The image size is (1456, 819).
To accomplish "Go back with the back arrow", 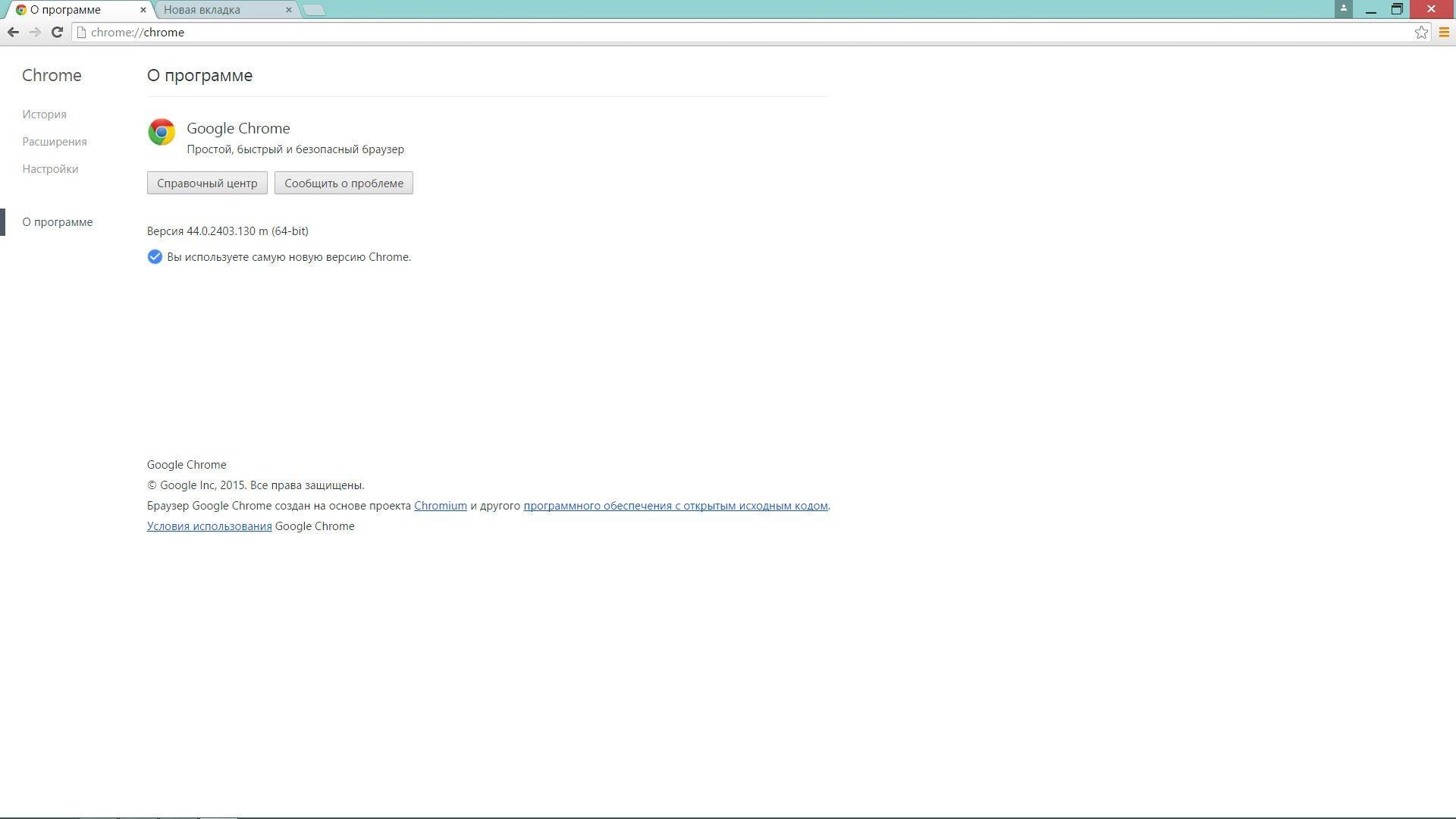I will click(13, 32).
